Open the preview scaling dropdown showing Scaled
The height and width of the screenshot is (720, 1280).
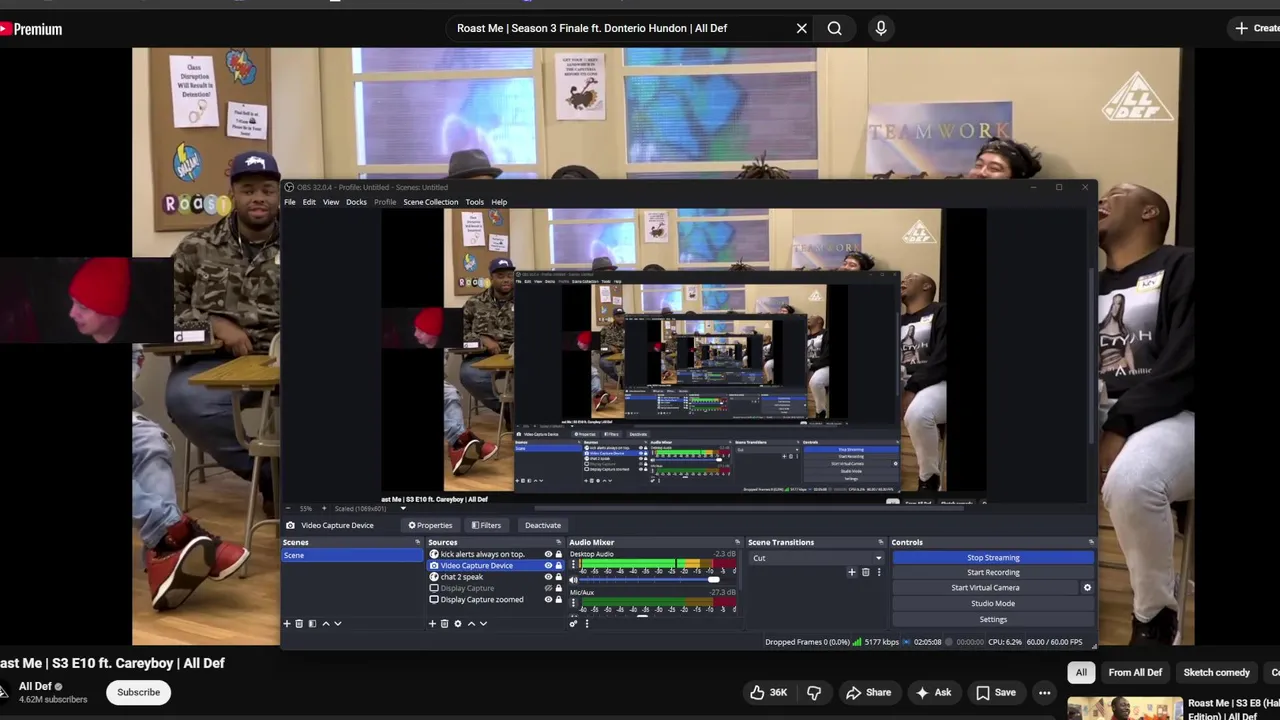[370, 509]
